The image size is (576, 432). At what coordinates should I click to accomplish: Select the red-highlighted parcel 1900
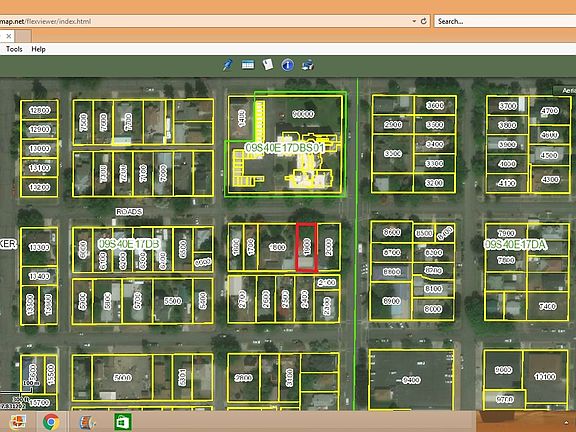[x=307, y=247]
